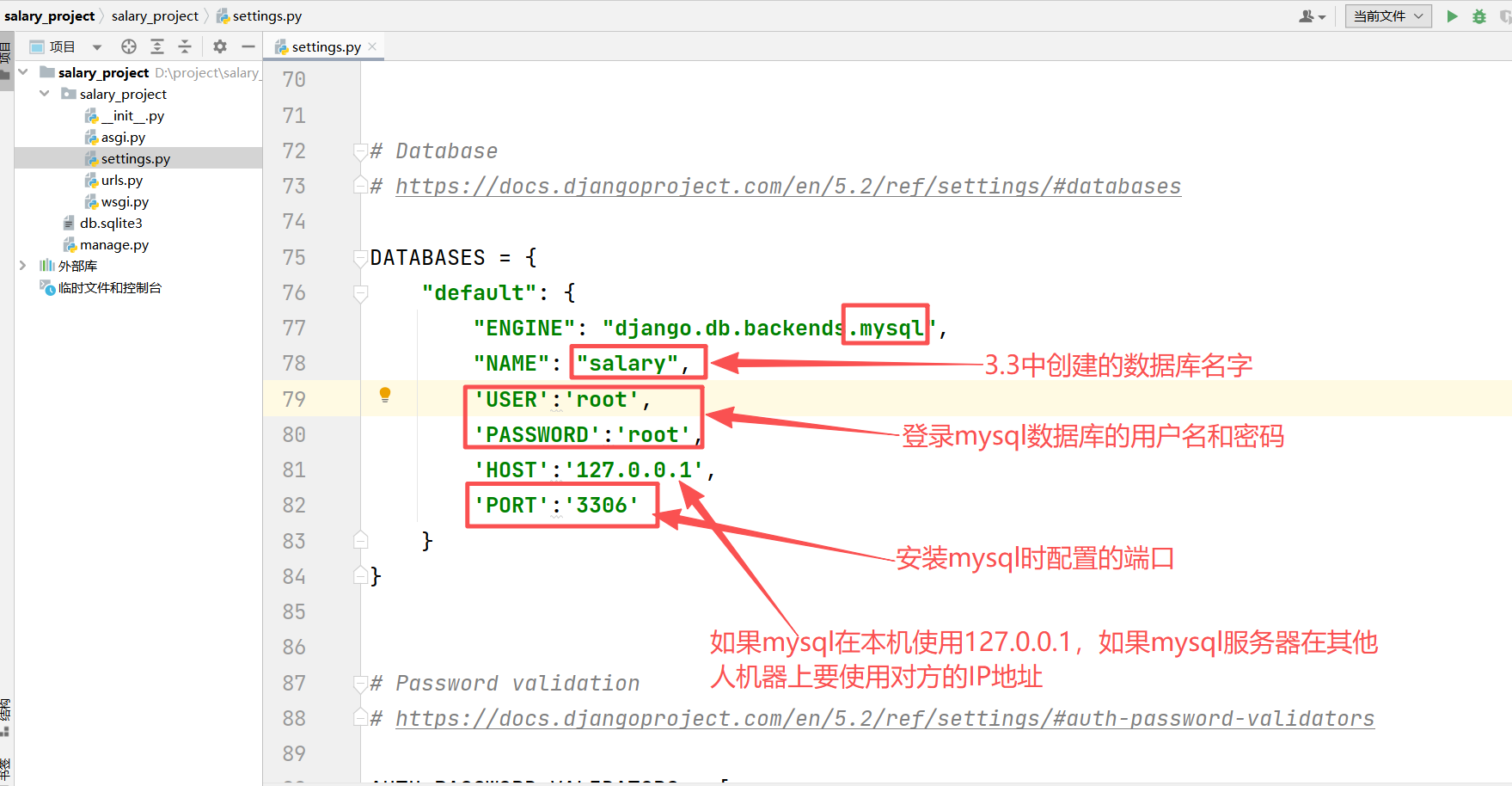
Task: Open project panel settings gear
Action: (x=220, y=46)
